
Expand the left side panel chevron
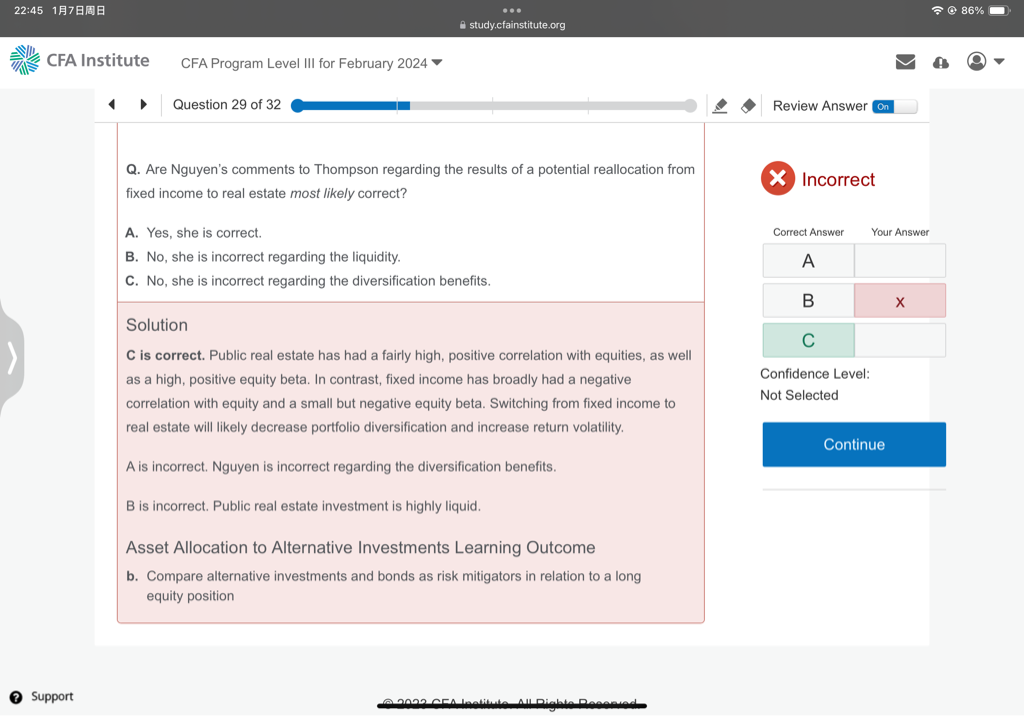pos(12,356)
